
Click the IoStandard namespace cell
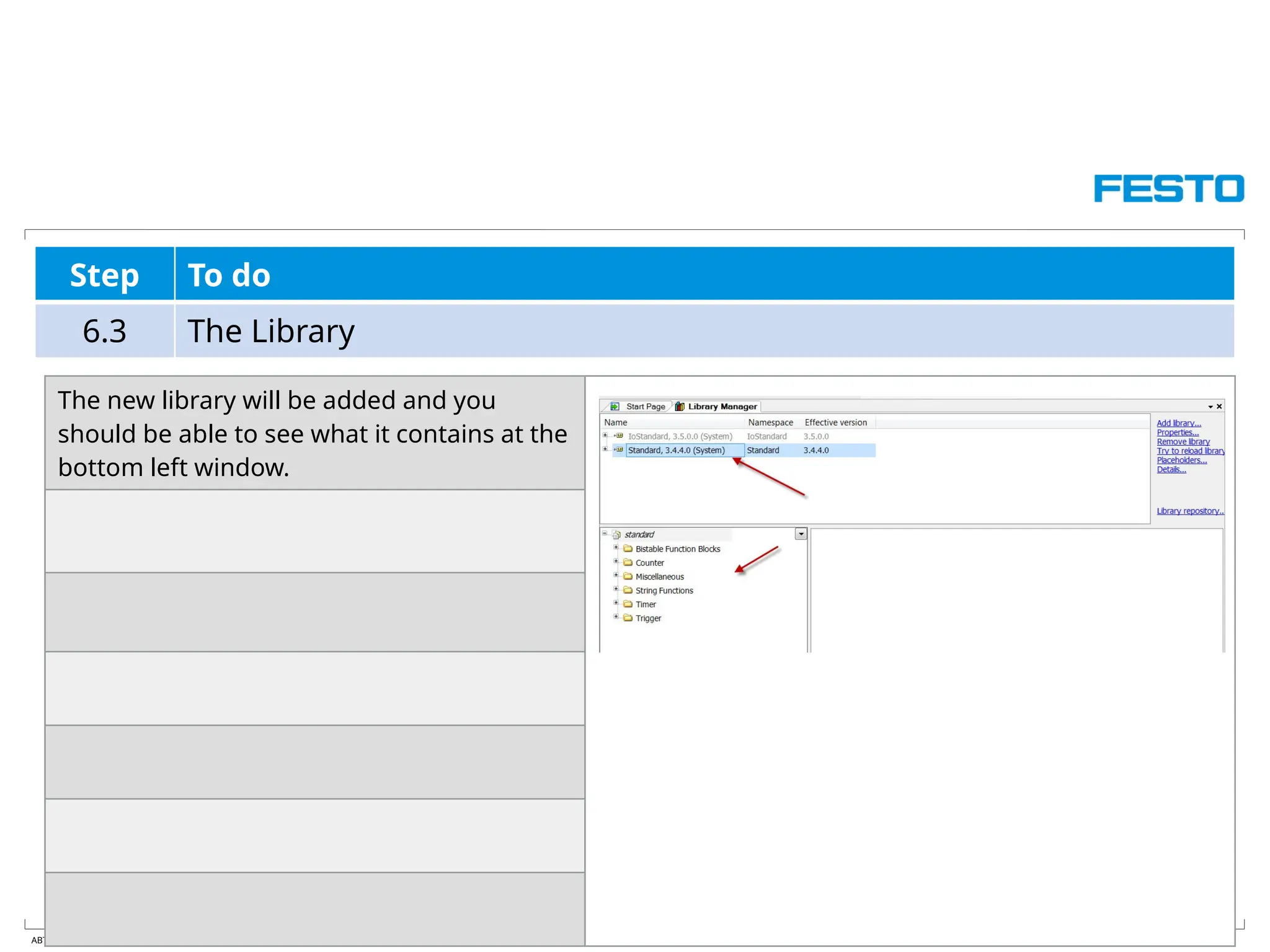[x=767, y=436]
